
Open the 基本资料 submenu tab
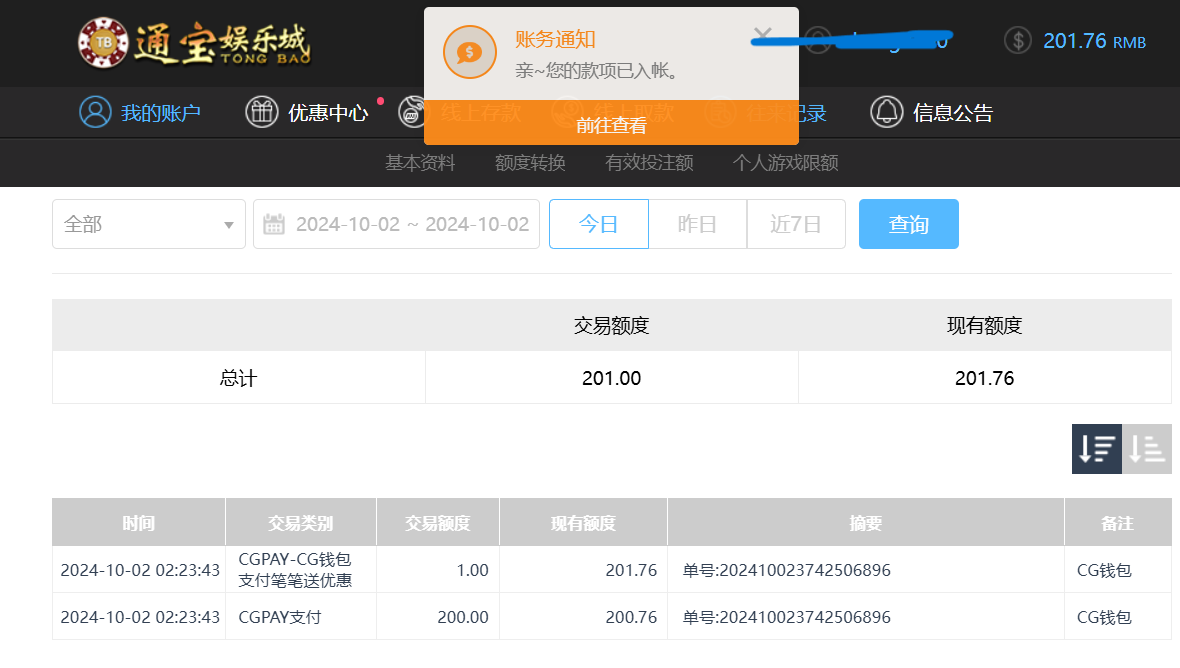[420, 163]
